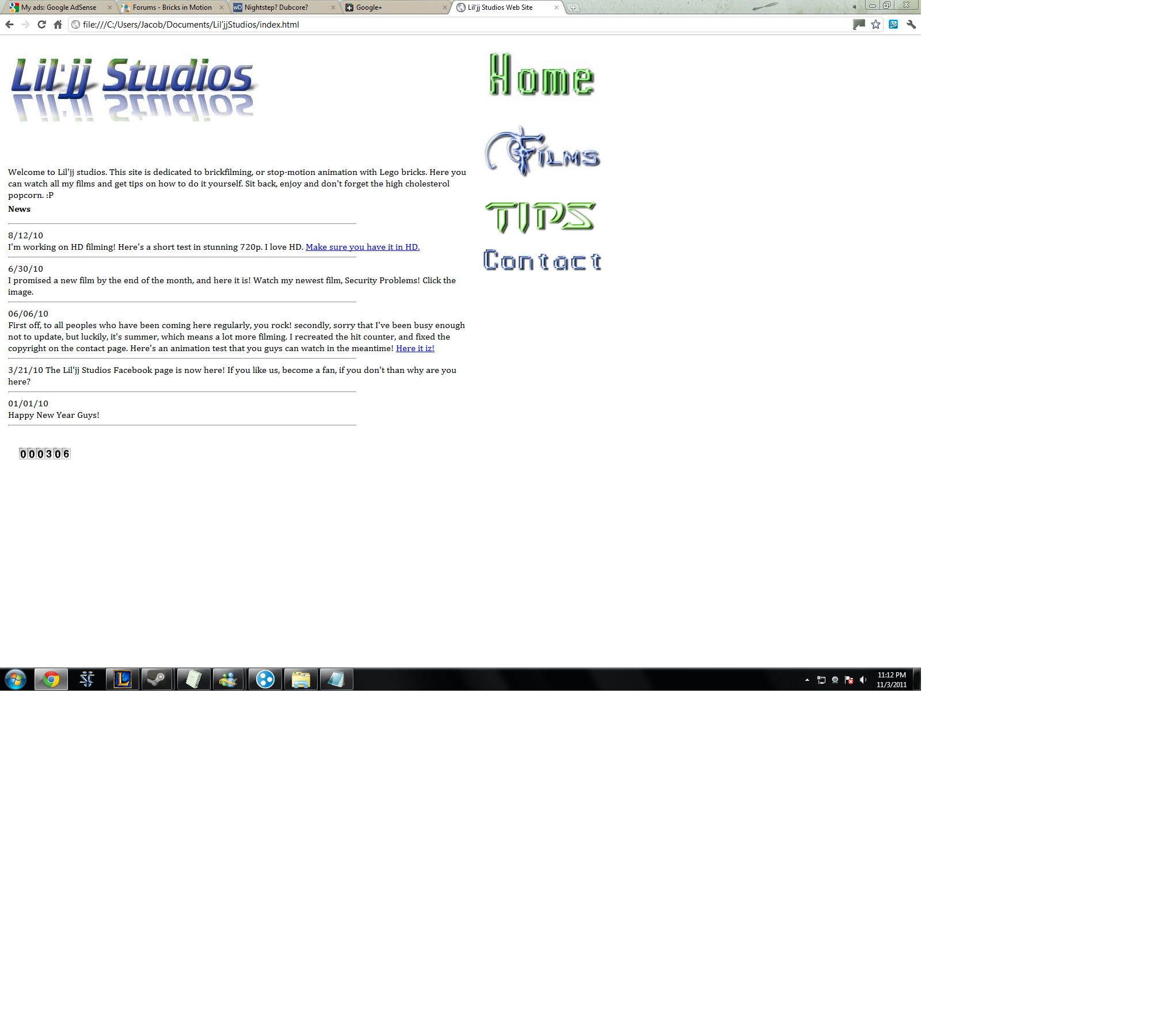Screen dimensions: 1165x1036
Task: Click the browser Back arrow
Action: coord(9,24)
